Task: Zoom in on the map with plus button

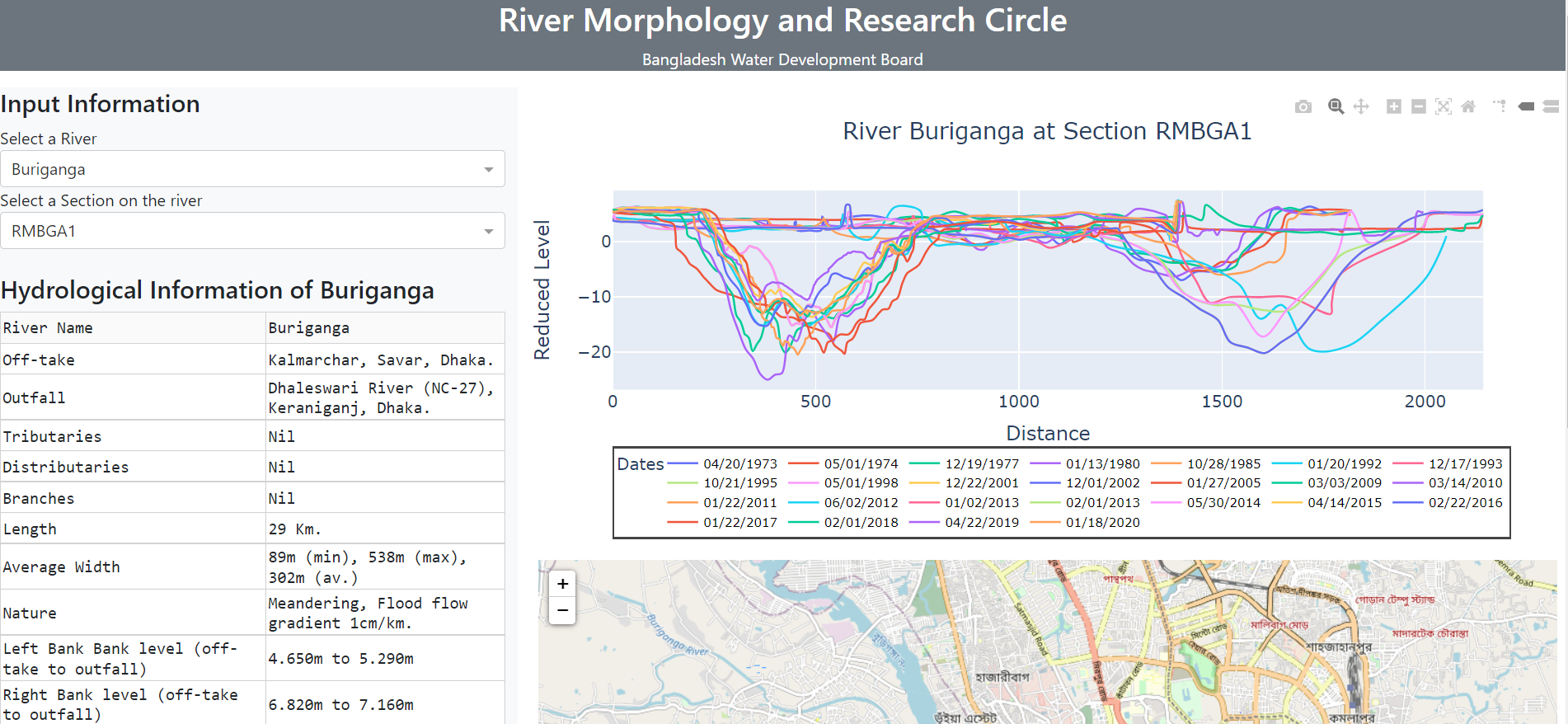Action: tap(562, 584)
